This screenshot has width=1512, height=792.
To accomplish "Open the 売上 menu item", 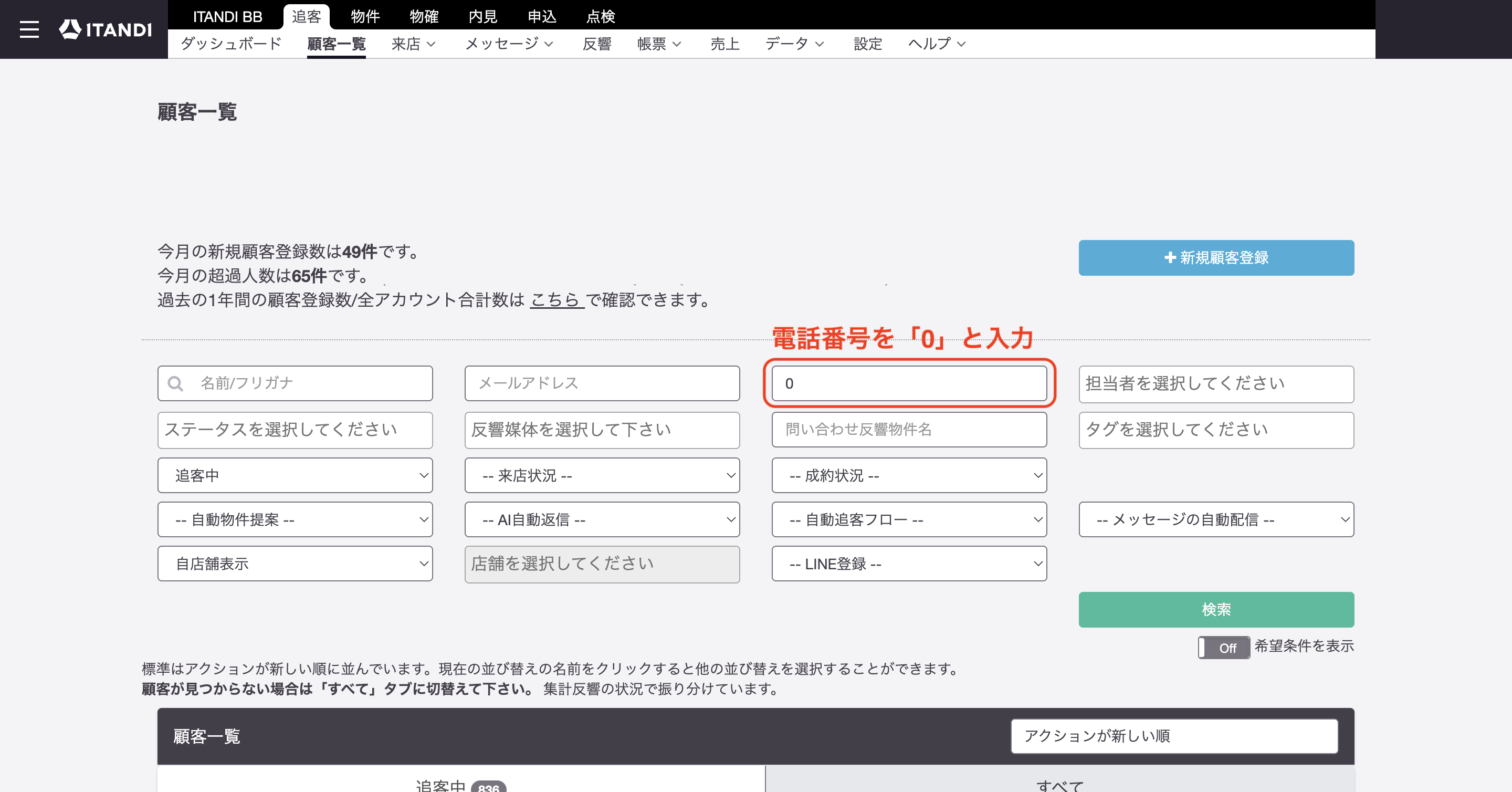I will (725, 44).
